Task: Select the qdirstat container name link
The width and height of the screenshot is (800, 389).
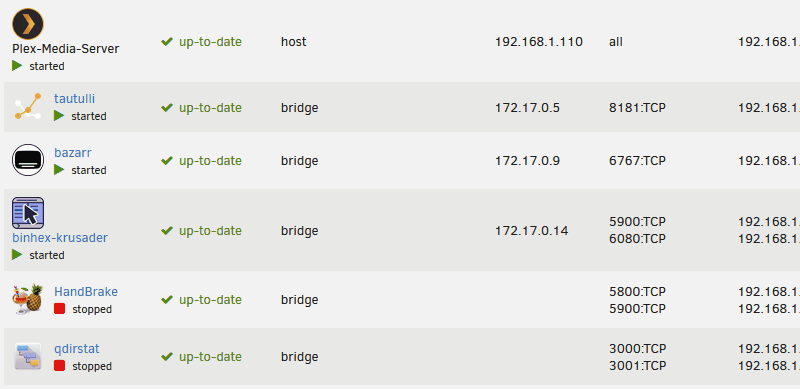Action: tap(77, 349)
